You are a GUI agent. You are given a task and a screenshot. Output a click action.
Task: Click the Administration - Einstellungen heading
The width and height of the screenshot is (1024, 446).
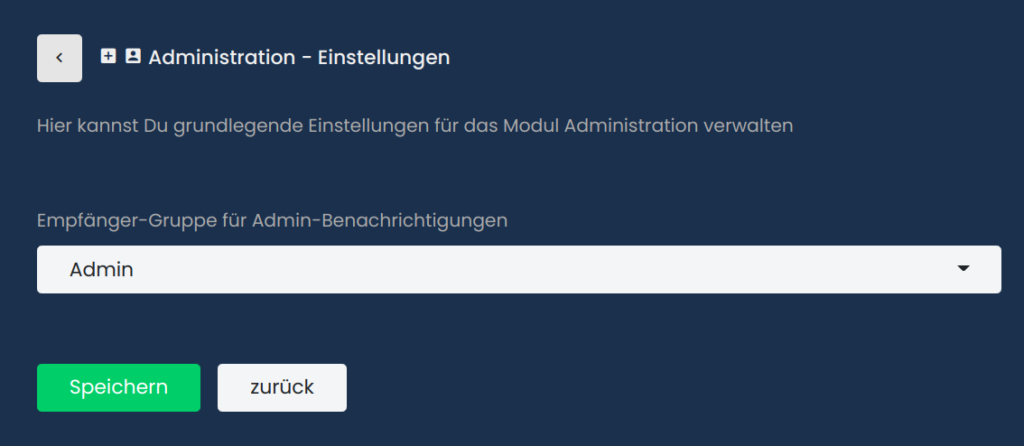[299, 58]
